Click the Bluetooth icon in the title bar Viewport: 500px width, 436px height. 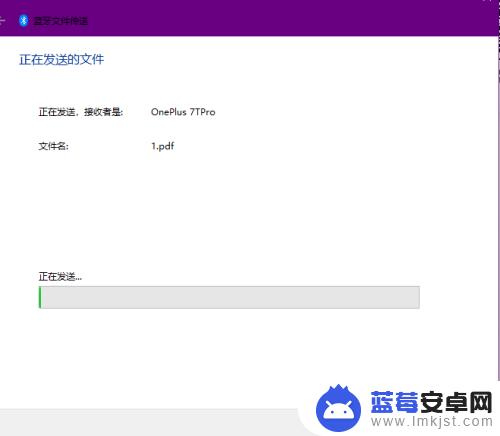click(x=23, y=21)
